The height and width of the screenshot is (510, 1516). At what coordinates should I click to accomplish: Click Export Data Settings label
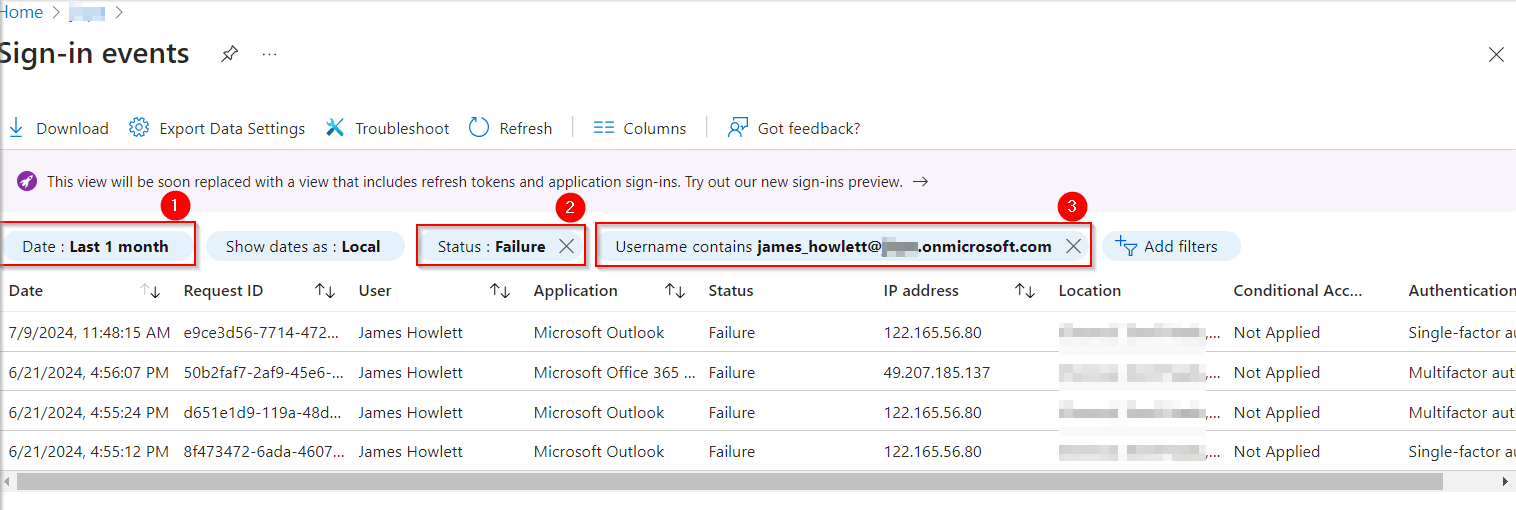tap(232, 128)
